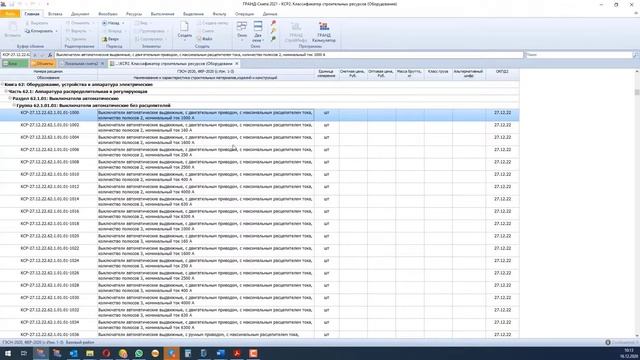Screen dimensions: 640x360
Task: Switch to the Объекты document tab
Action: point(43,64)
